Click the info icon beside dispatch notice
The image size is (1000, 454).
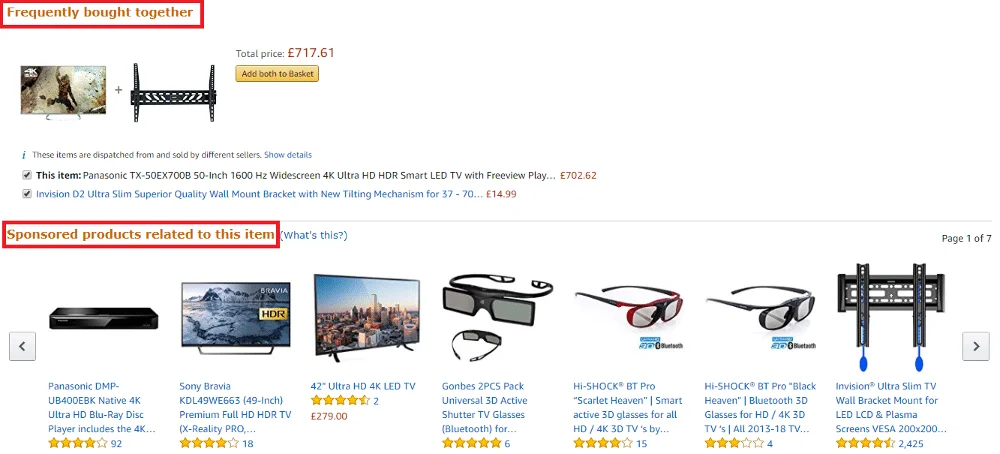click(x=24, y=156)
